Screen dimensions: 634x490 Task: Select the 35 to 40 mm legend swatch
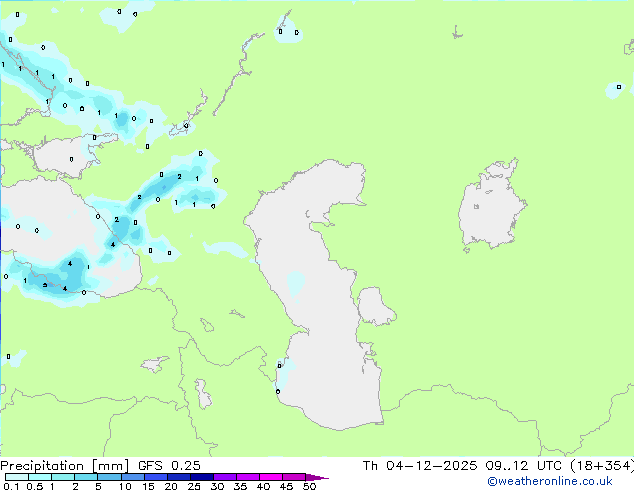pyautogui.click(x=248, y=477)
